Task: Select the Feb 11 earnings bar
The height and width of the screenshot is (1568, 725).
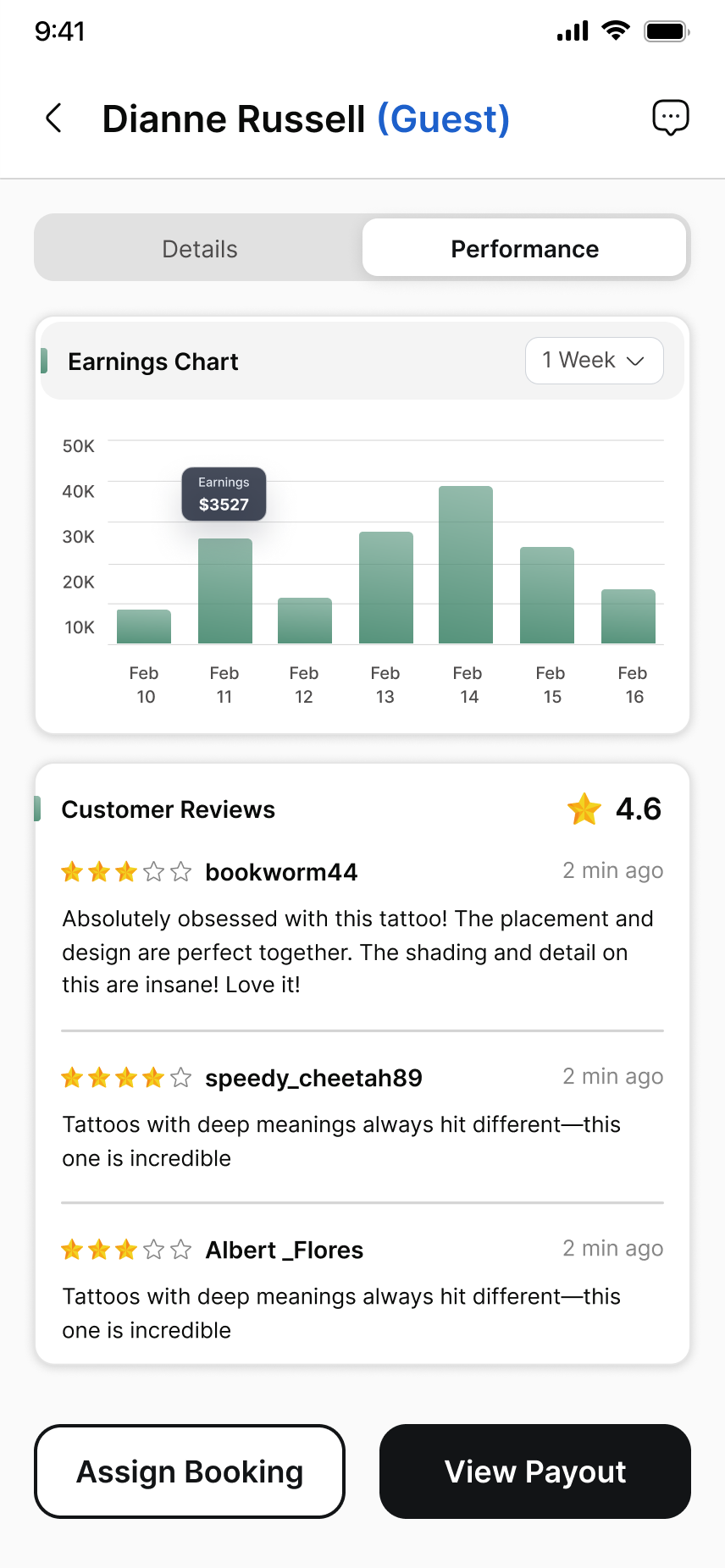Action: coord(225,591)
